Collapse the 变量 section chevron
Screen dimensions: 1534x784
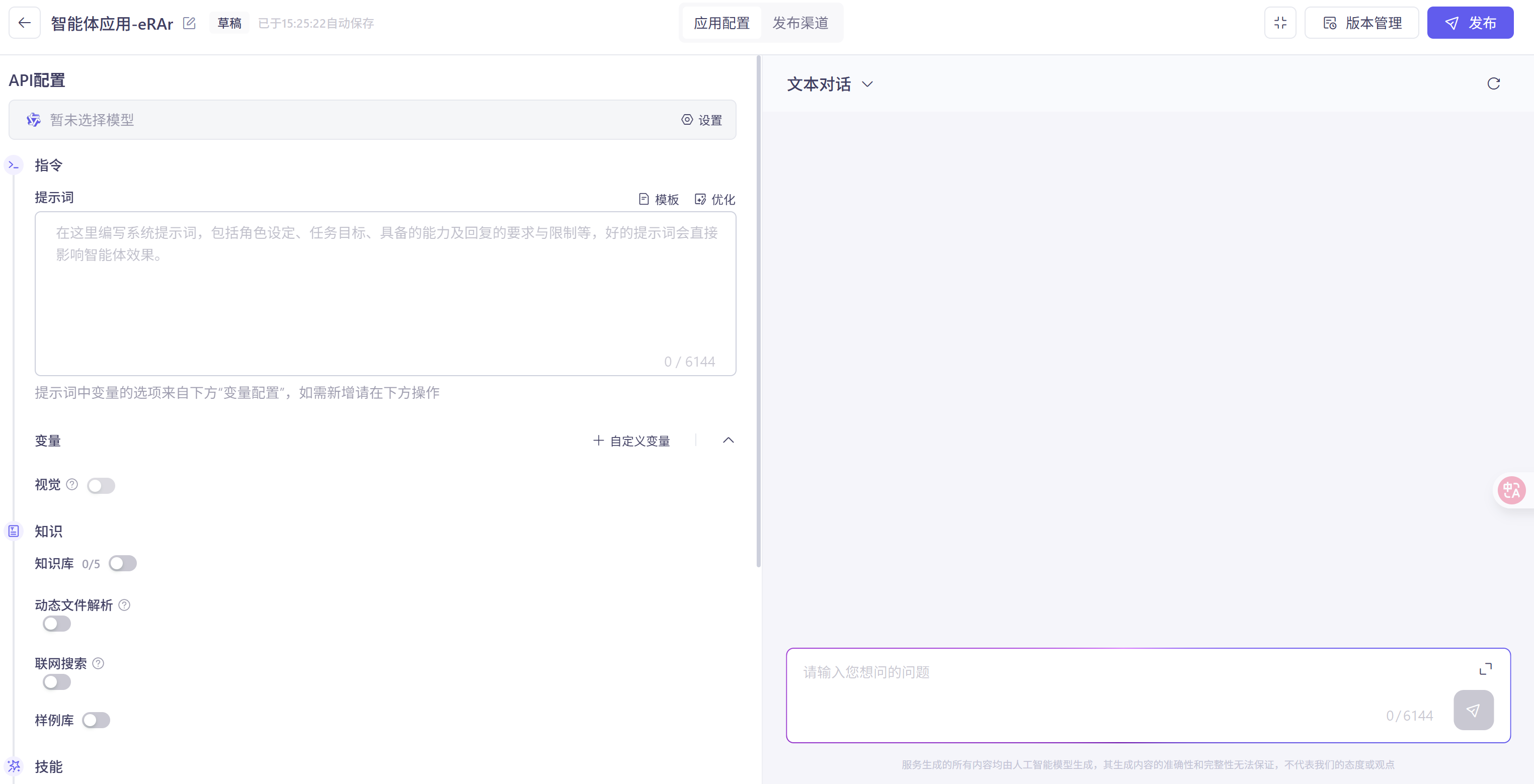coord(728,441)
